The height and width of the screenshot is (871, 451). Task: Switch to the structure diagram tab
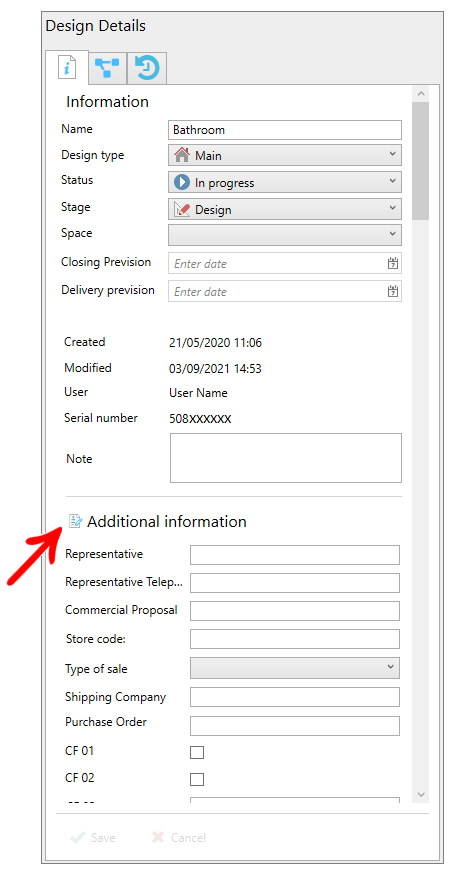(x=107, y=68)
